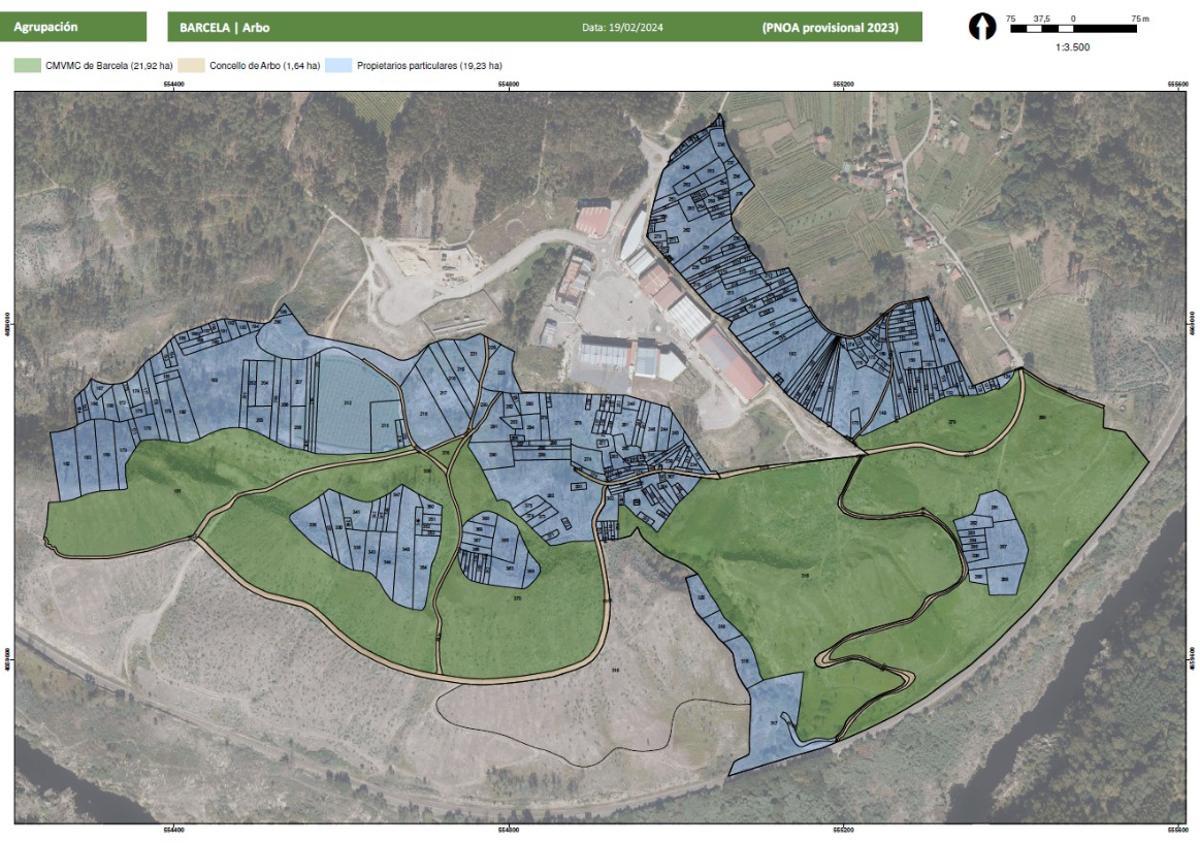Click the beige Concello de Arbo legend swatch

[191, 66]
